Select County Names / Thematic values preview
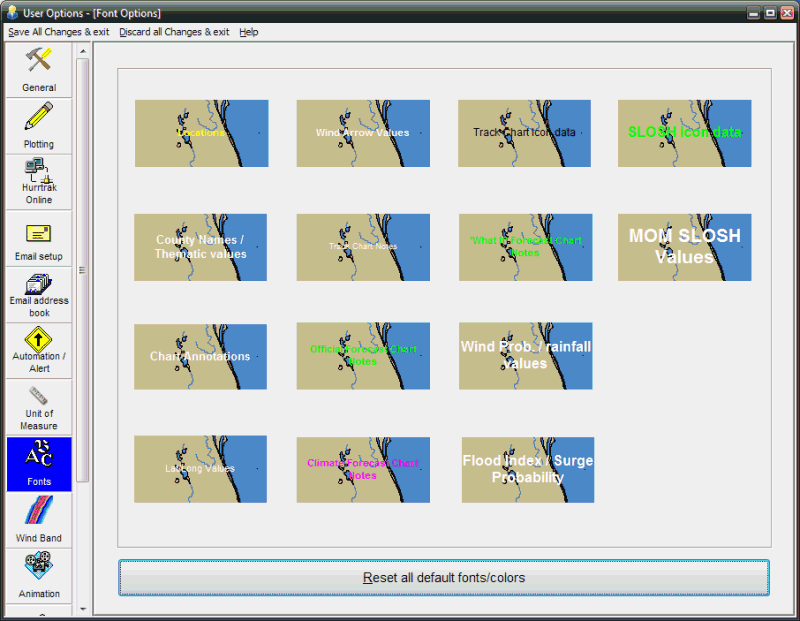800x621 pixels. click(201, 247)
